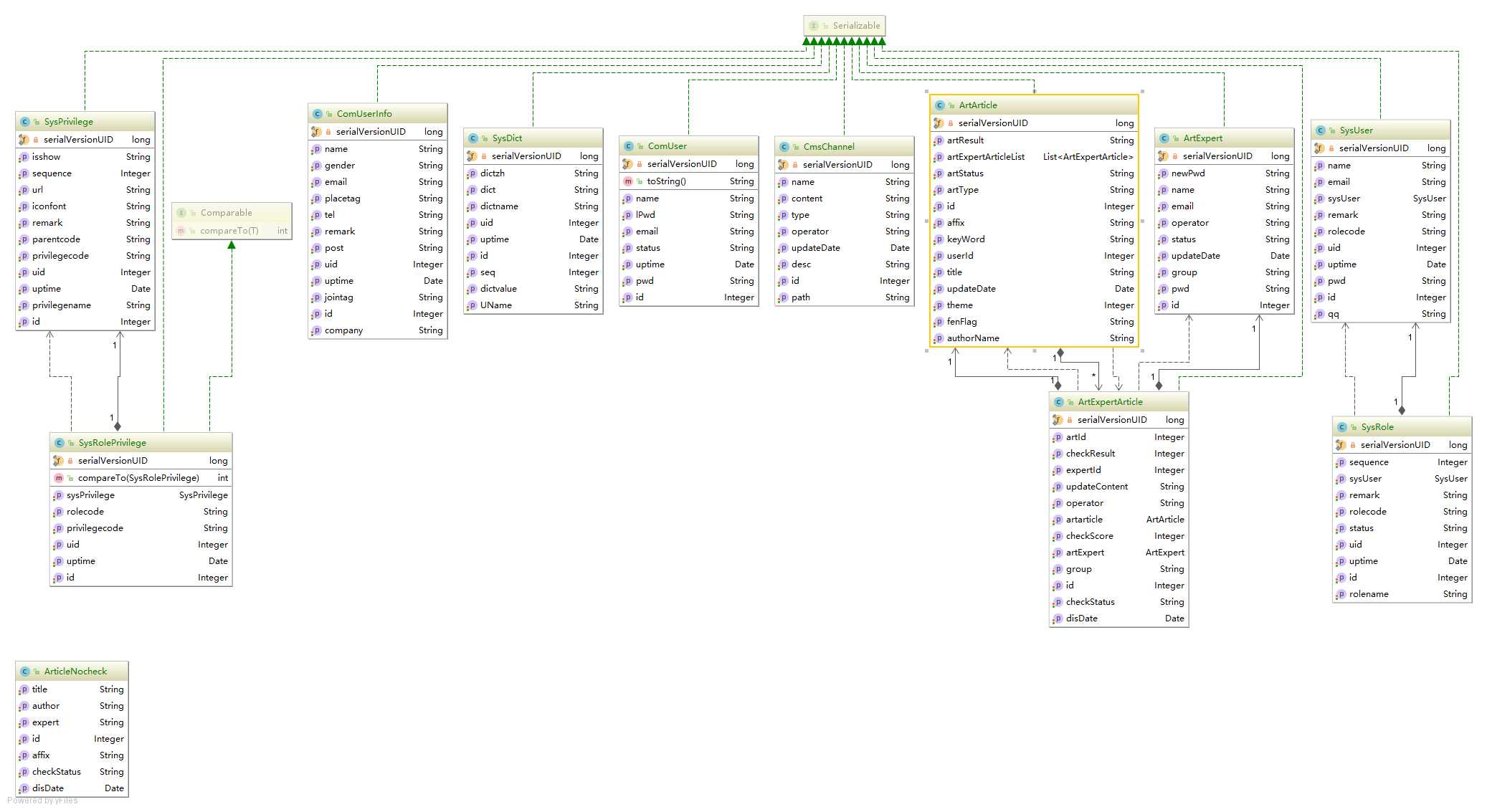The width and height of the screenshot is (1487, 812).
Task: Click property icon beside SysDict dictzh
Action: point(472,173)
